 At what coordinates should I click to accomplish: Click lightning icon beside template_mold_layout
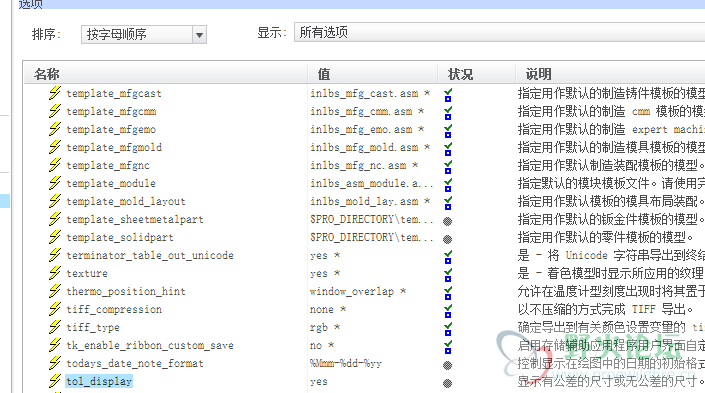pos(55,201)
